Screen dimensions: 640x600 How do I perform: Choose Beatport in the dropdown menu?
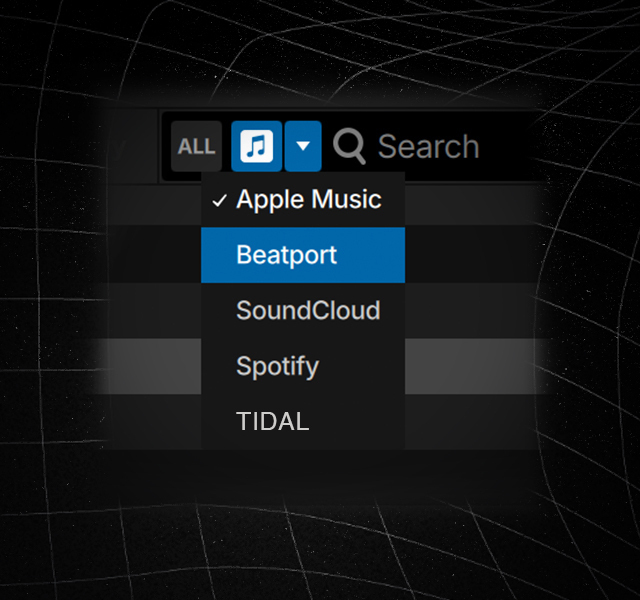pos(303,255)
